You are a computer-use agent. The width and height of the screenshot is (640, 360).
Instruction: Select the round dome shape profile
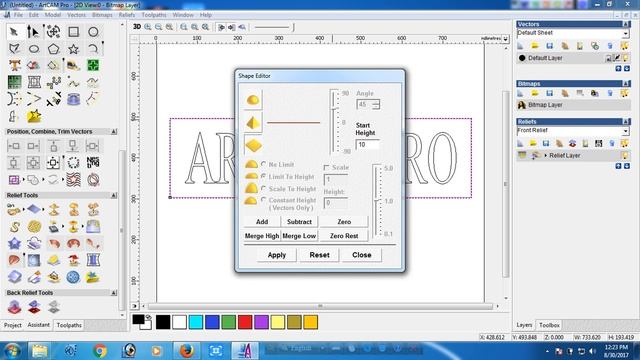pyautogui.click(x=253, y=100)
